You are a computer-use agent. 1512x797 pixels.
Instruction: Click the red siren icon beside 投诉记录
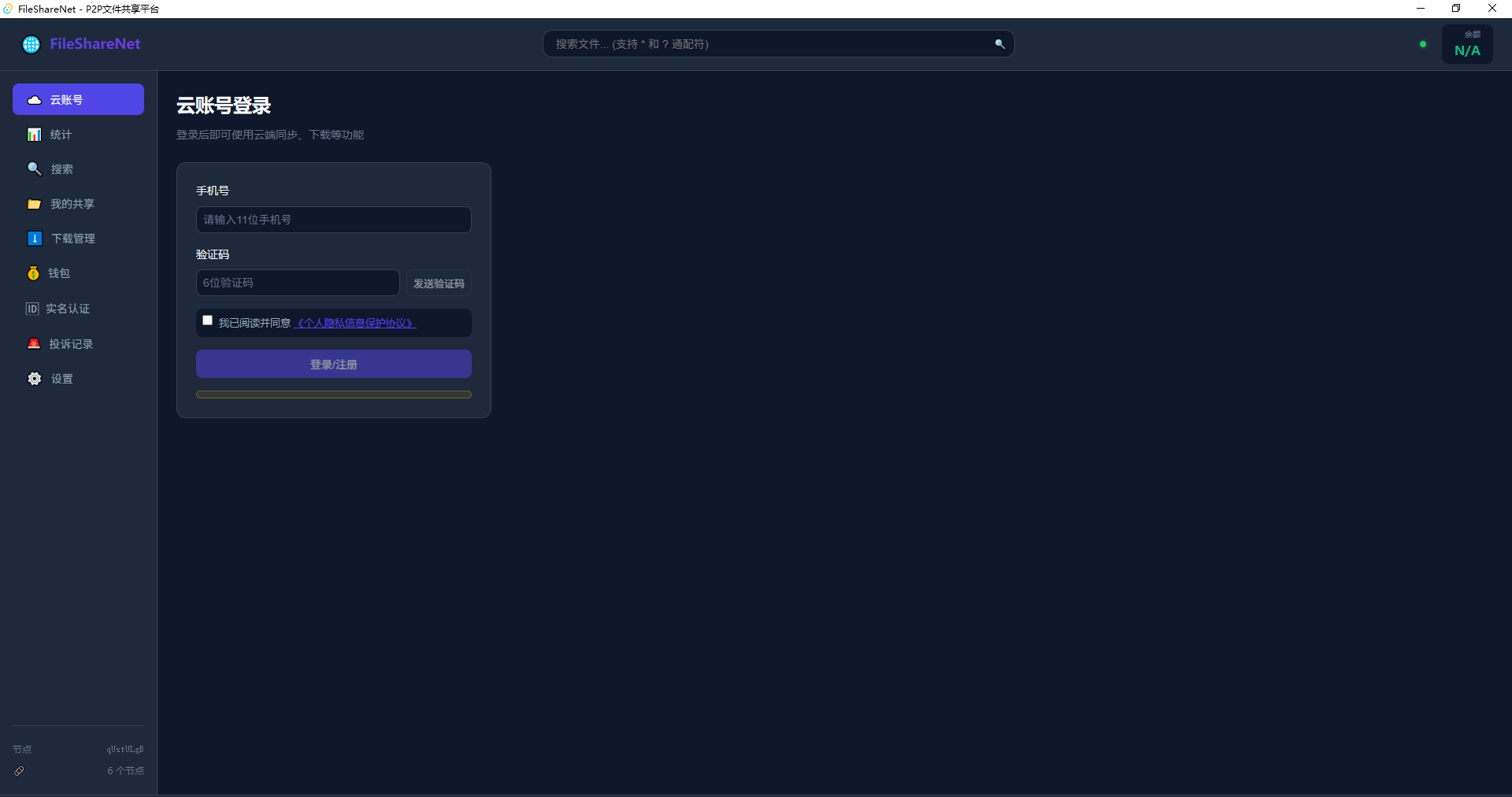point(34,344)
